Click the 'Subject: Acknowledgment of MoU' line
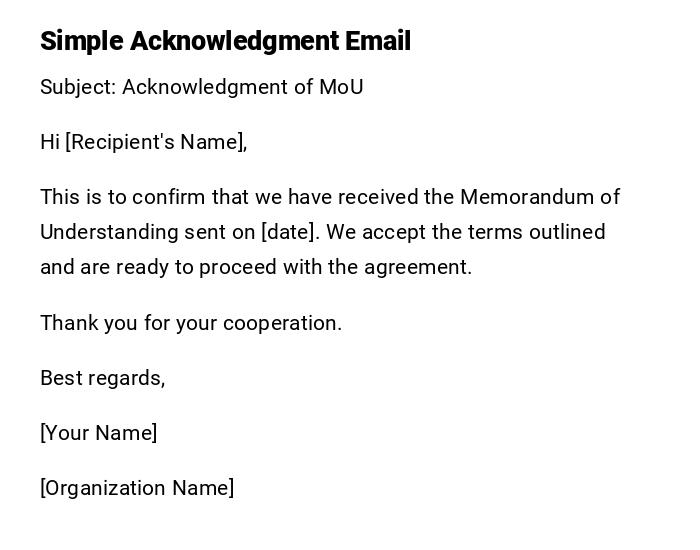Viewport: 700px width, 550px height. tap(201, 87)
